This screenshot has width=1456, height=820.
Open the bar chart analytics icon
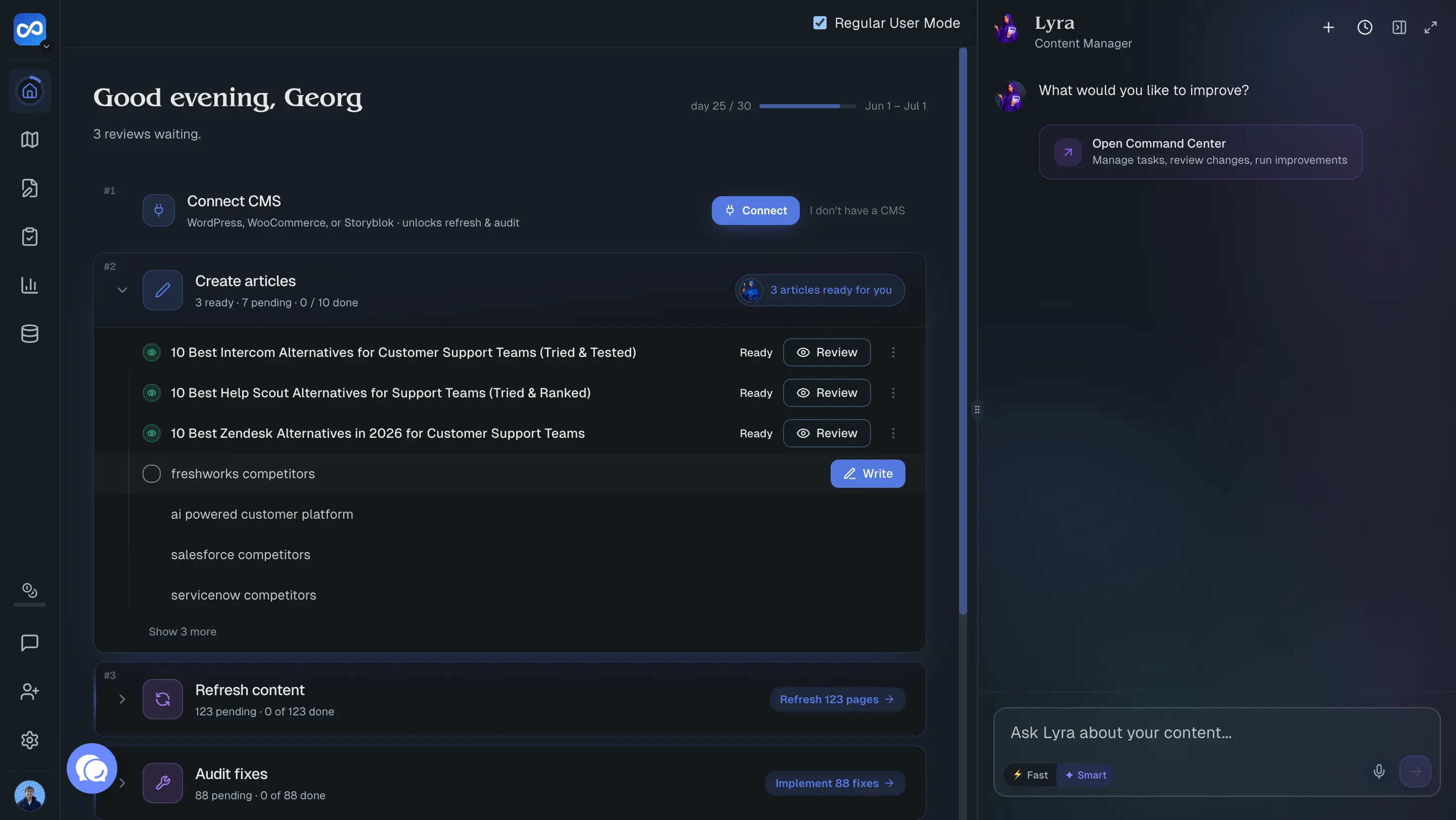pos(30,286)
